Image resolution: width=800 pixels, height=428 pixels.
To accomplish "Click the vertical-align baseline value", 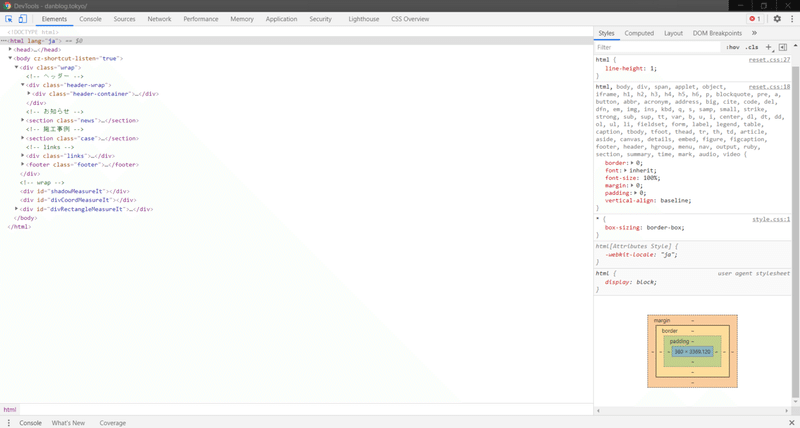I will pyautogui.click(x=676, y=200).
